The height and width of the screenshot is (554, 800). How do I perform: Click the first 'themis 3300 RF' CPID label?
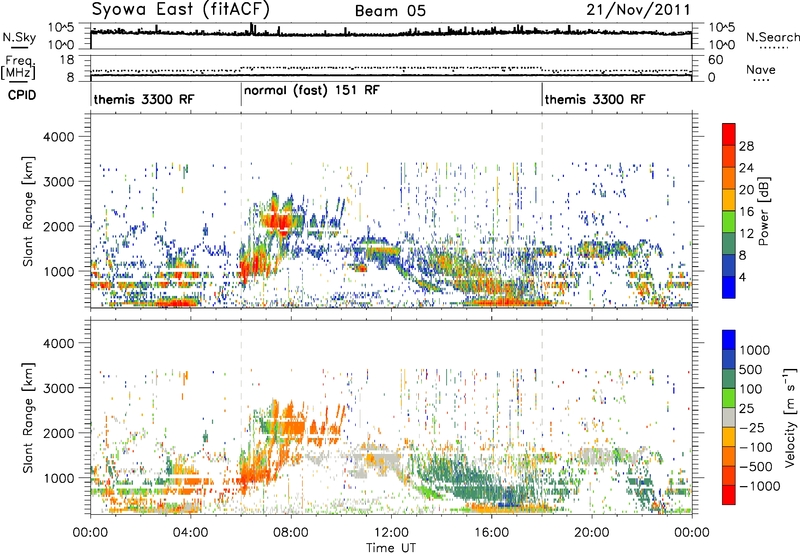pos(144,99)
